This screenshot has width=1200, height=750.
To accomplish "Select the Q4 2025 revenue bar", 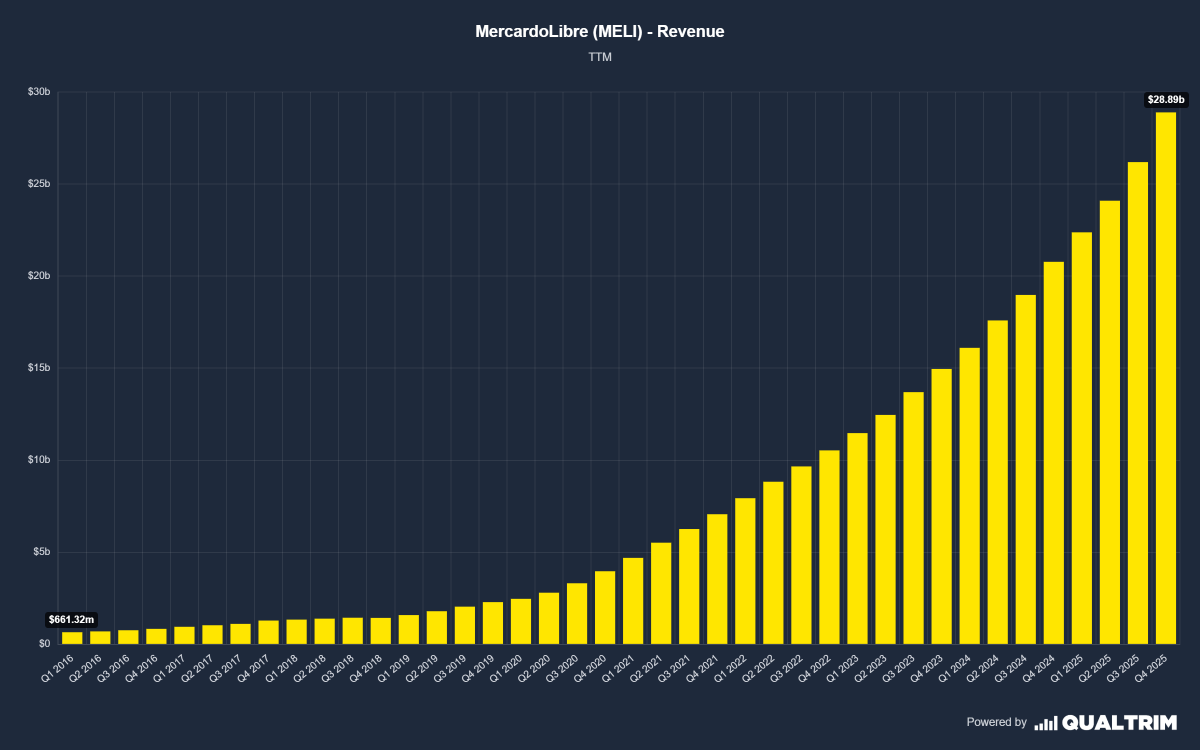I will (1166, 378).
